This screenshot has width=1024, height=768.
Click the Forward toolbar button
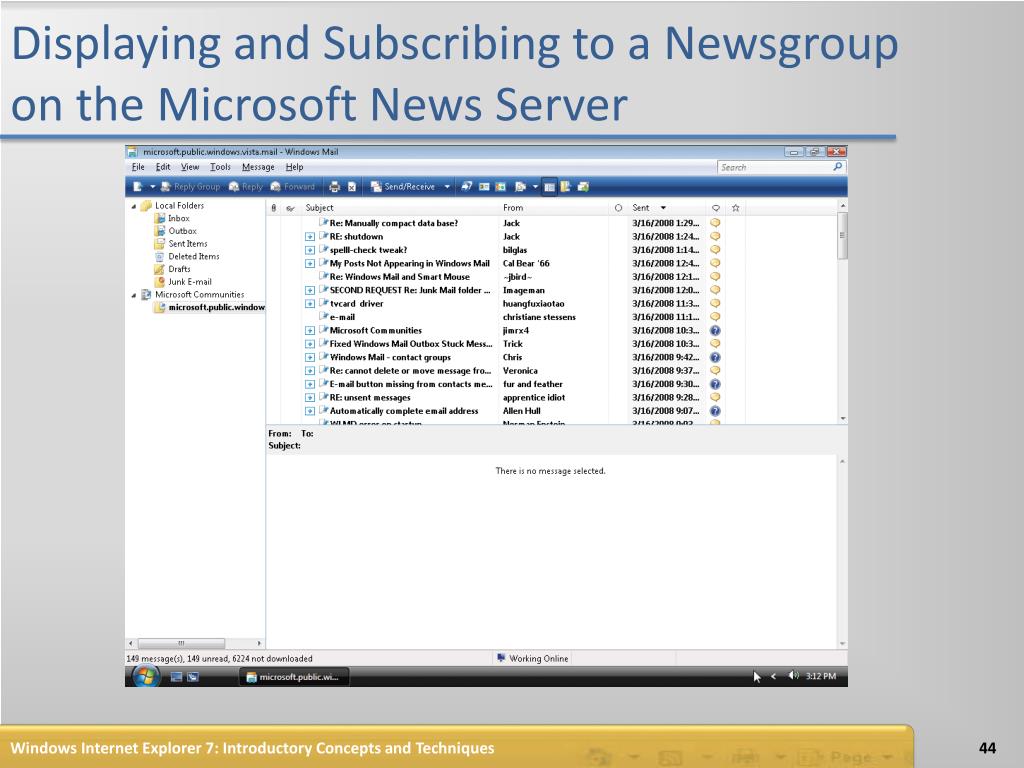293,187
